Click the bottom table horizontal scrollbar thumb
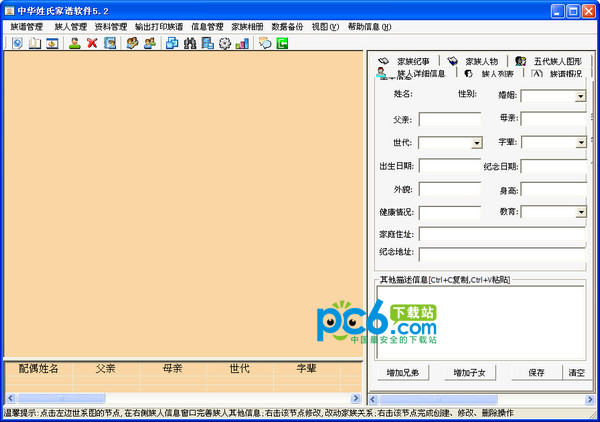The height and width of the screenshot is (422, 600). click(61, 398)
